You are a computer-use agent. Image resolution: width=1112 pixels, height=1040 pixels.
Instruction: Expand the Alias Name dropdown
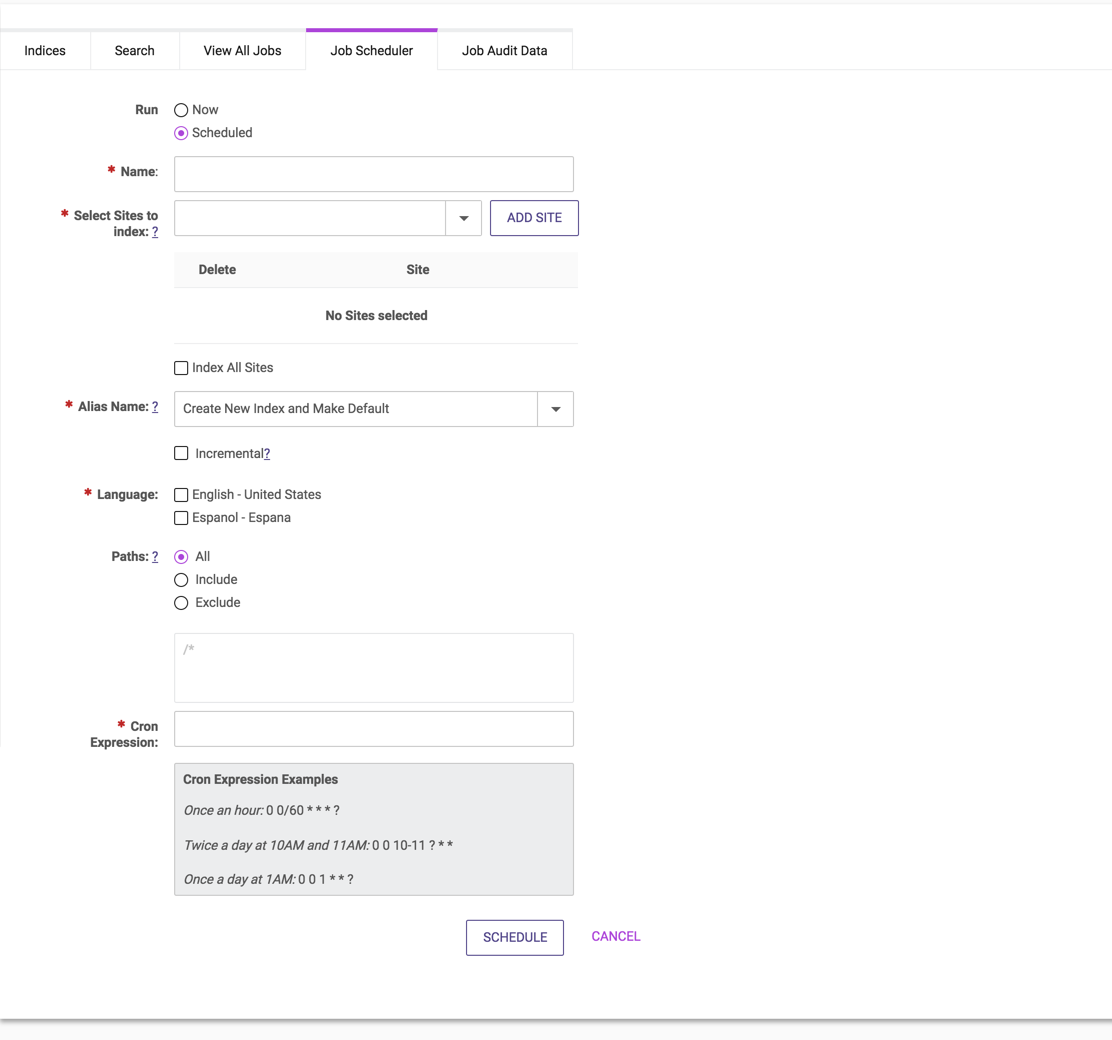555,408
